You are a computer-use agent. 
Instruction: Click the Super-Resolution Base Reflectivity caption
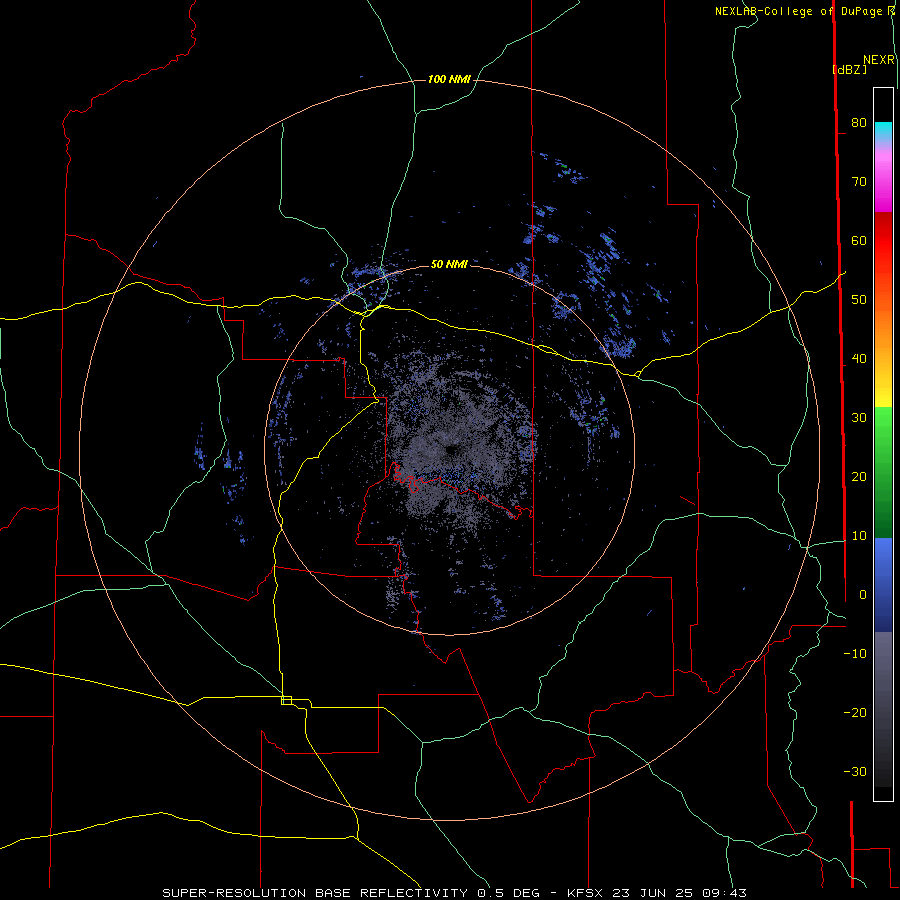pyautogui.click(x=315, y=893)
